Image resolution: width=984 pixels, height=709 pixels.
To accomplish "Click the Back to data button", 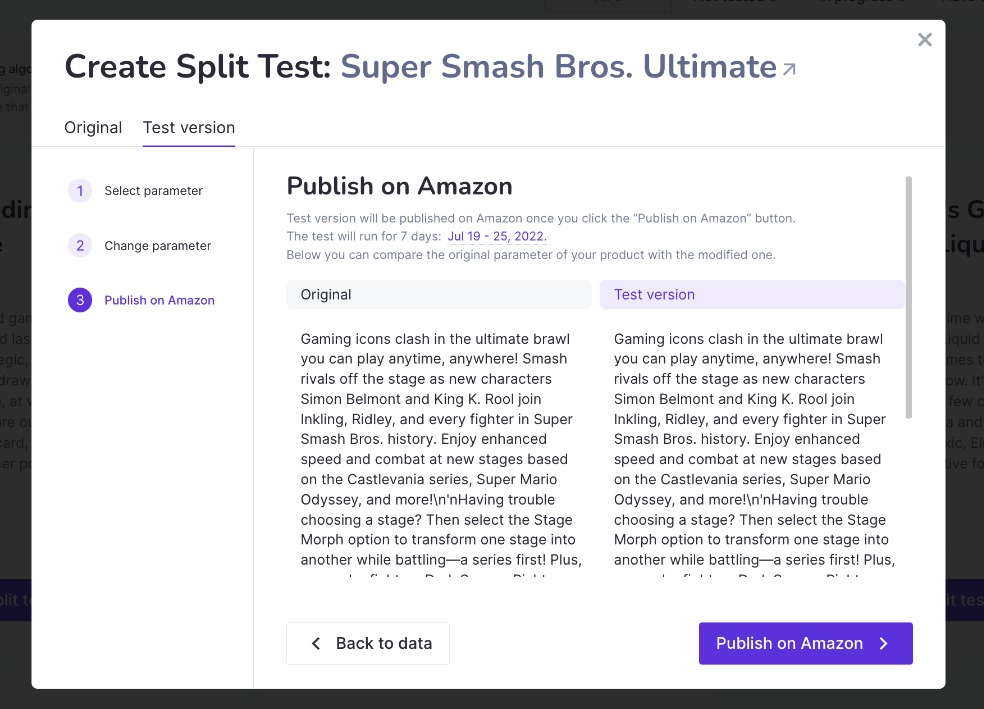I will point(368,643).
